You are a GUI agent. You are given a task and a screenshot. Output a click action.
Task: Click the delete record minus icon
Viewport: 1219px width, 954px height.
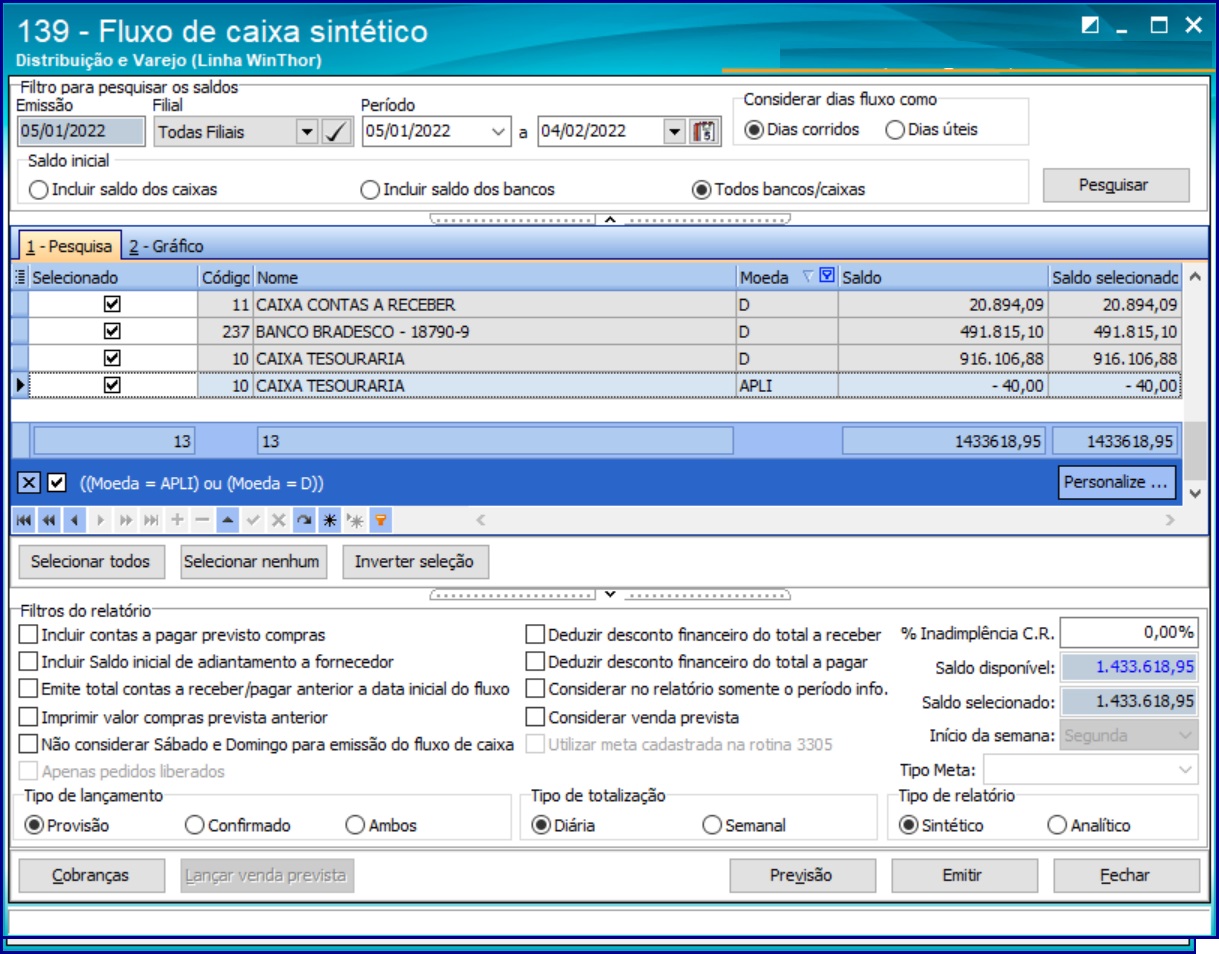(201, 520)
